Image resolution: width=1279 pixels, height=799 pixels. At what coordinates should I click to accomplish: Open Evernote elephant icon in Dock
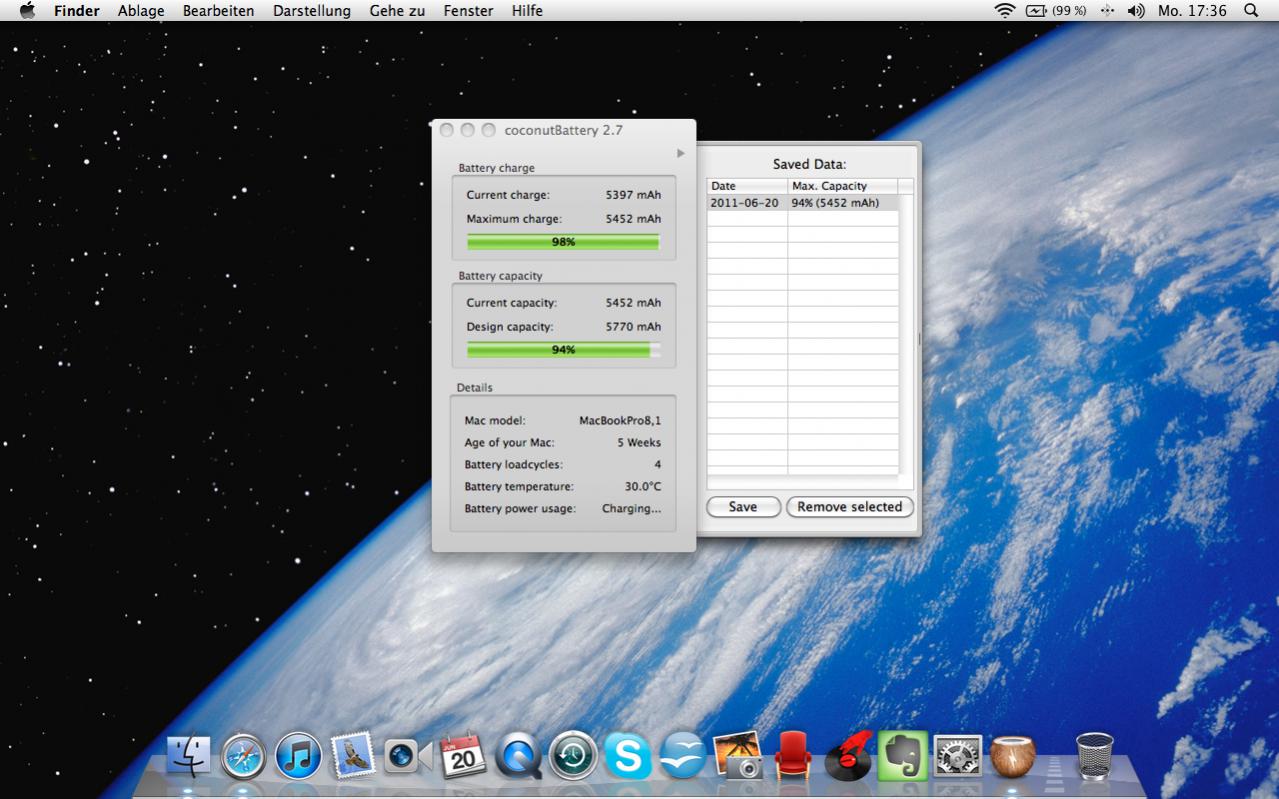(902, 756)
